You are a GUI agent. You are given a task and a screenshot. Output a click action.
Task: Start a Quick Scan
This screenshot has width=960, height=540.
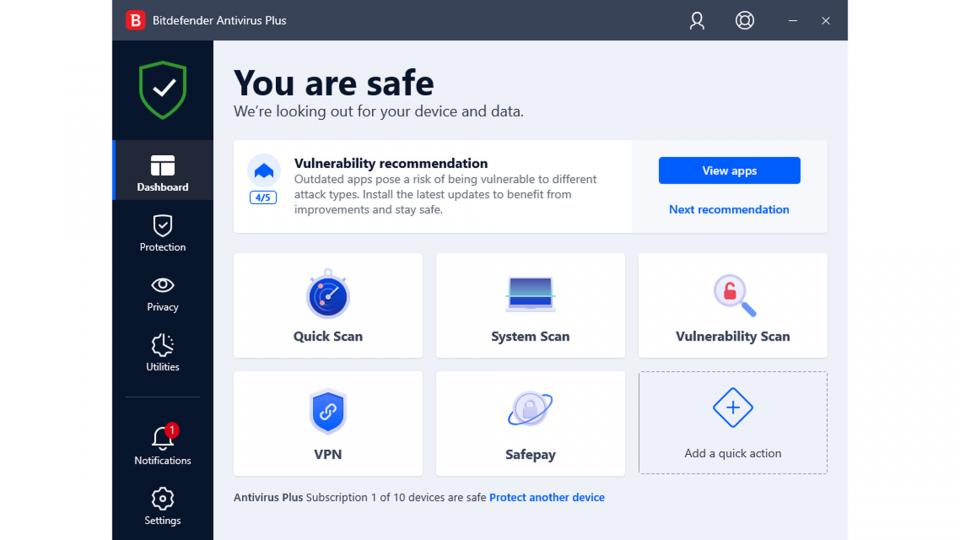coord(328,306)
